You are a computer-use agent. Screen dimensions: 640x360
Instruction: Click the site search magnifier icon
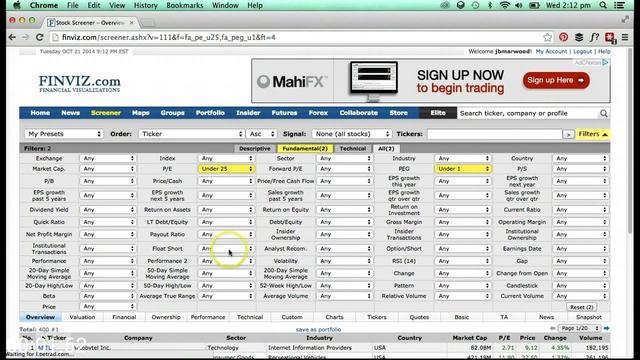point(604,113)
